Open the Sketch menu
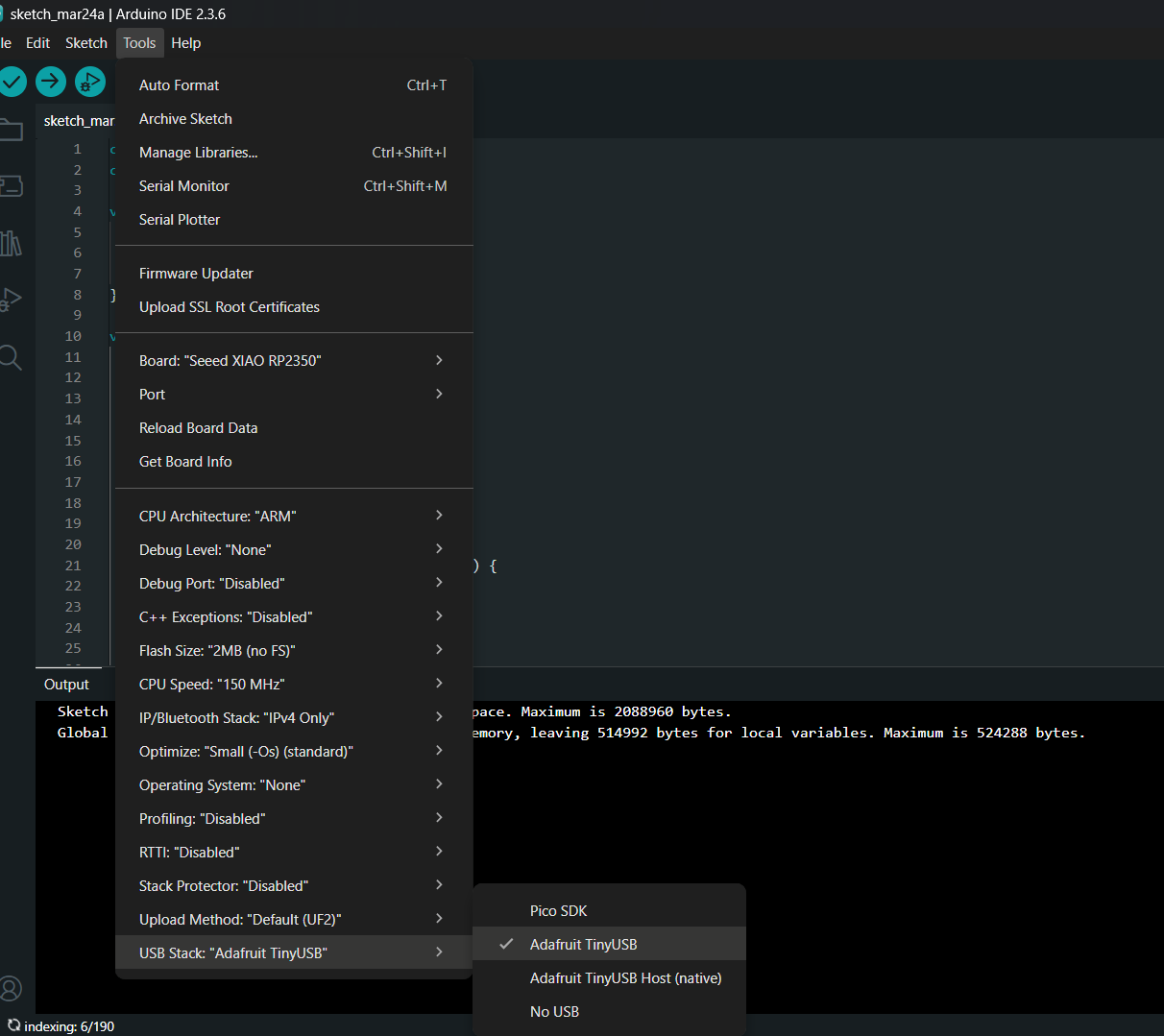Image resolution: width=1164 pixels, height=1036 pixels. pos(86,43)
